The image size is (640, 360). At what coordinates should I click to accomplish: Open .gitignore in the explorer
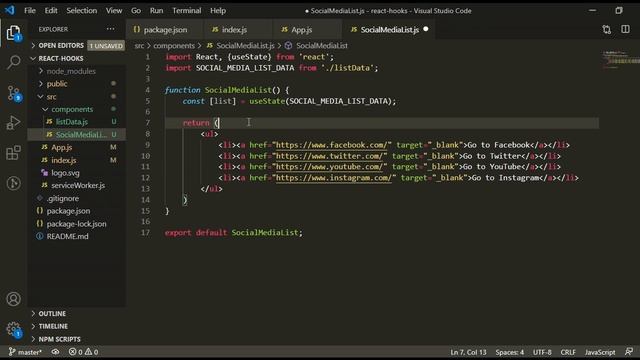[62, 198]
